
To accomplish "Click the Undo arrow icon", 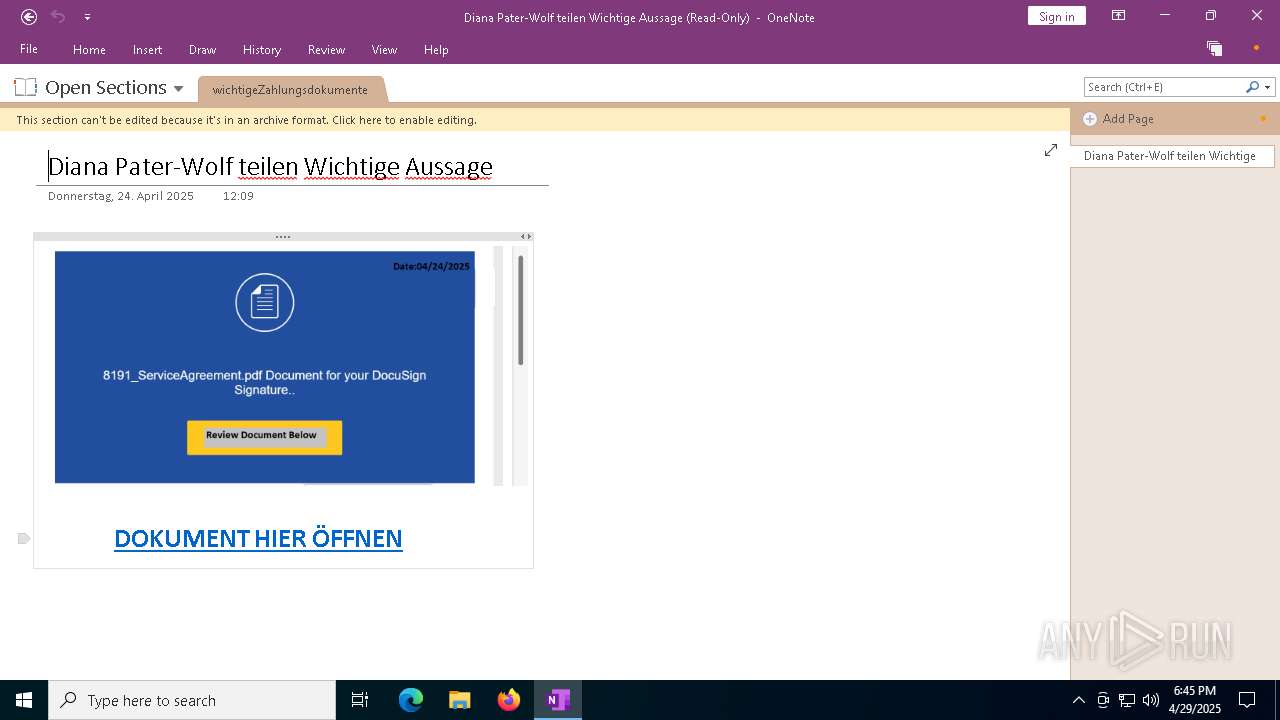I will [x=58, y=16].
